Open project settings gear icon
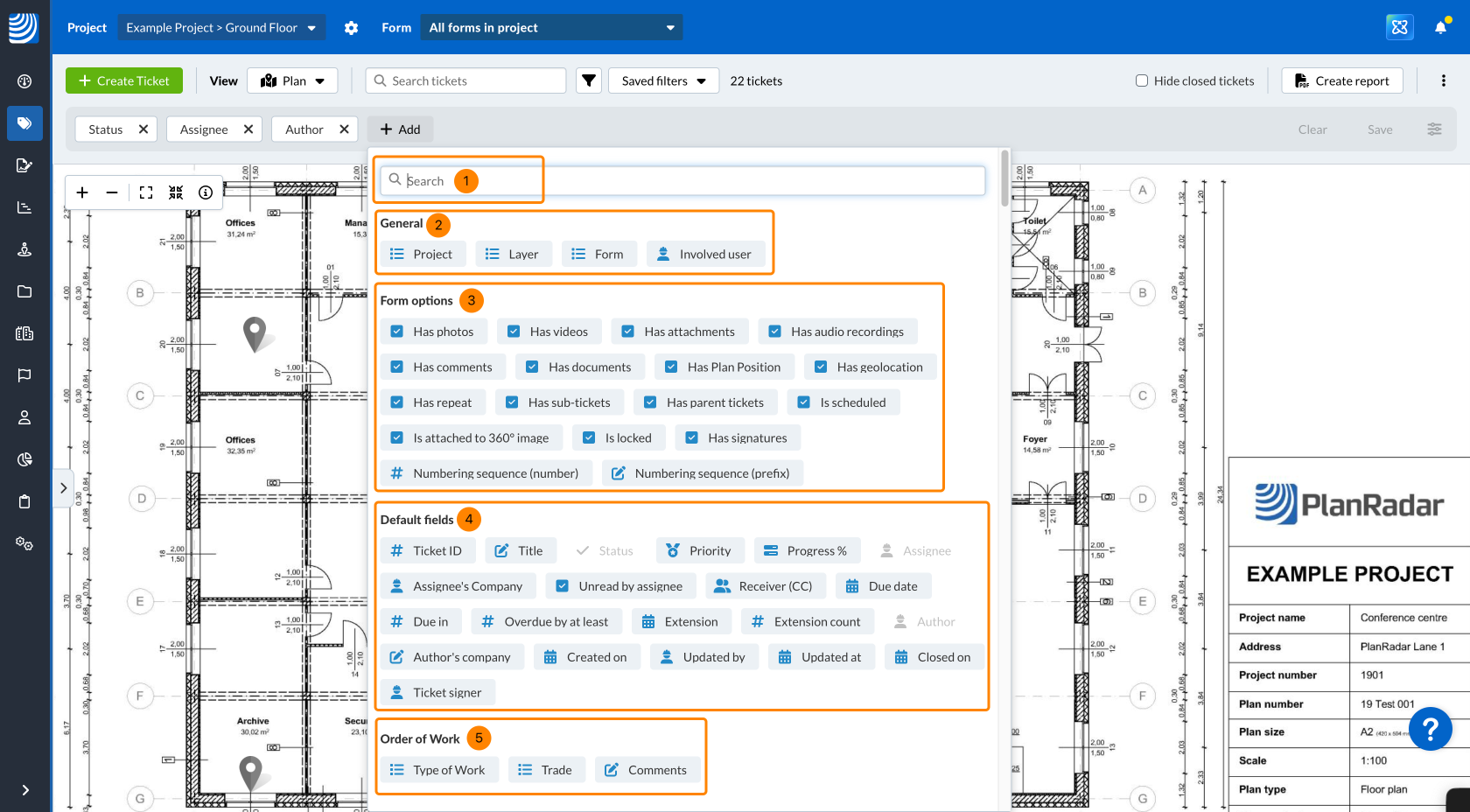The image size is (1470, 812). tap(351, 28)
